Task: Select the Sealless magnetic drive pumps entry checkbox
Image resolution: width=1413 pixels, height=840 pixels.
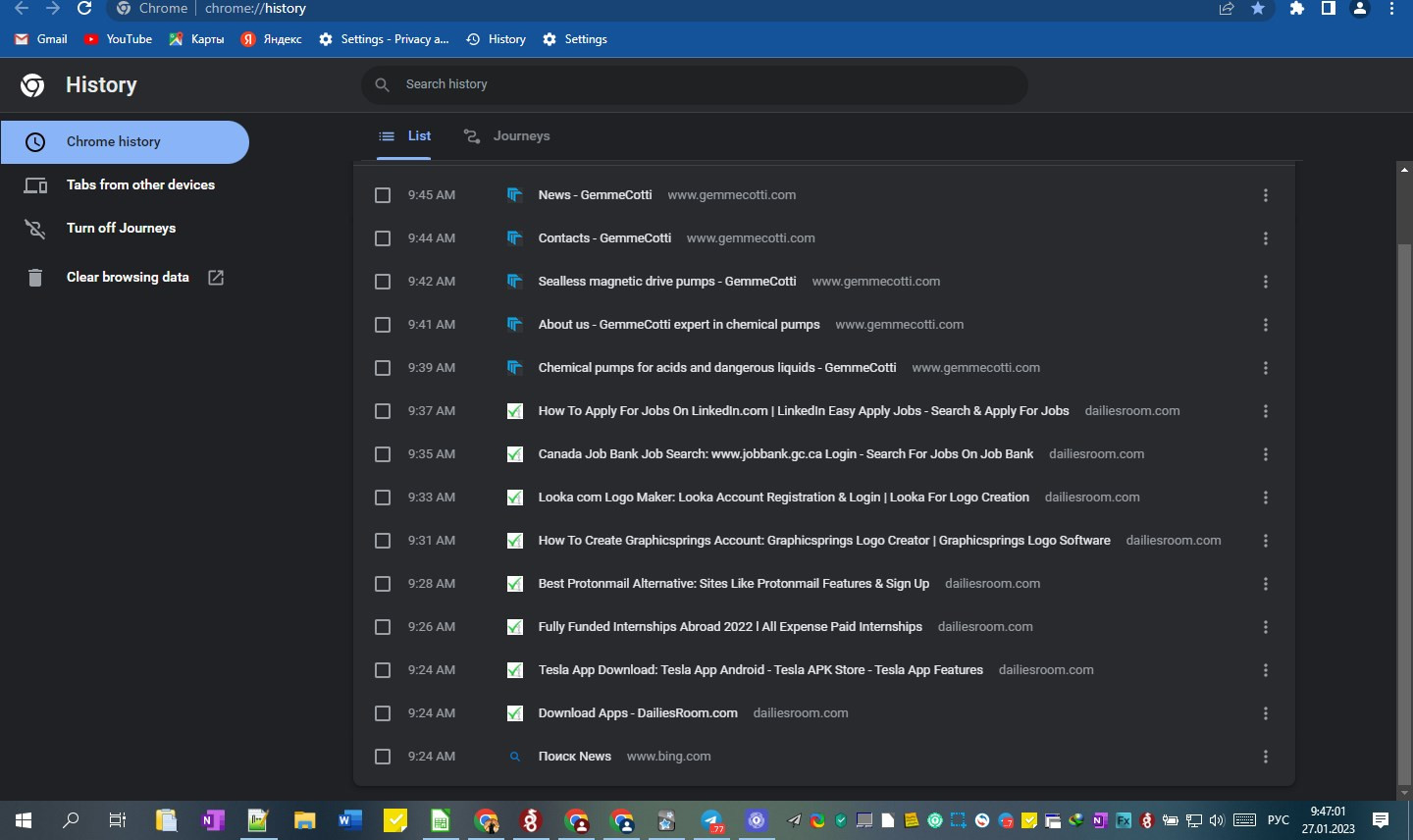Action: pos(383,282)
